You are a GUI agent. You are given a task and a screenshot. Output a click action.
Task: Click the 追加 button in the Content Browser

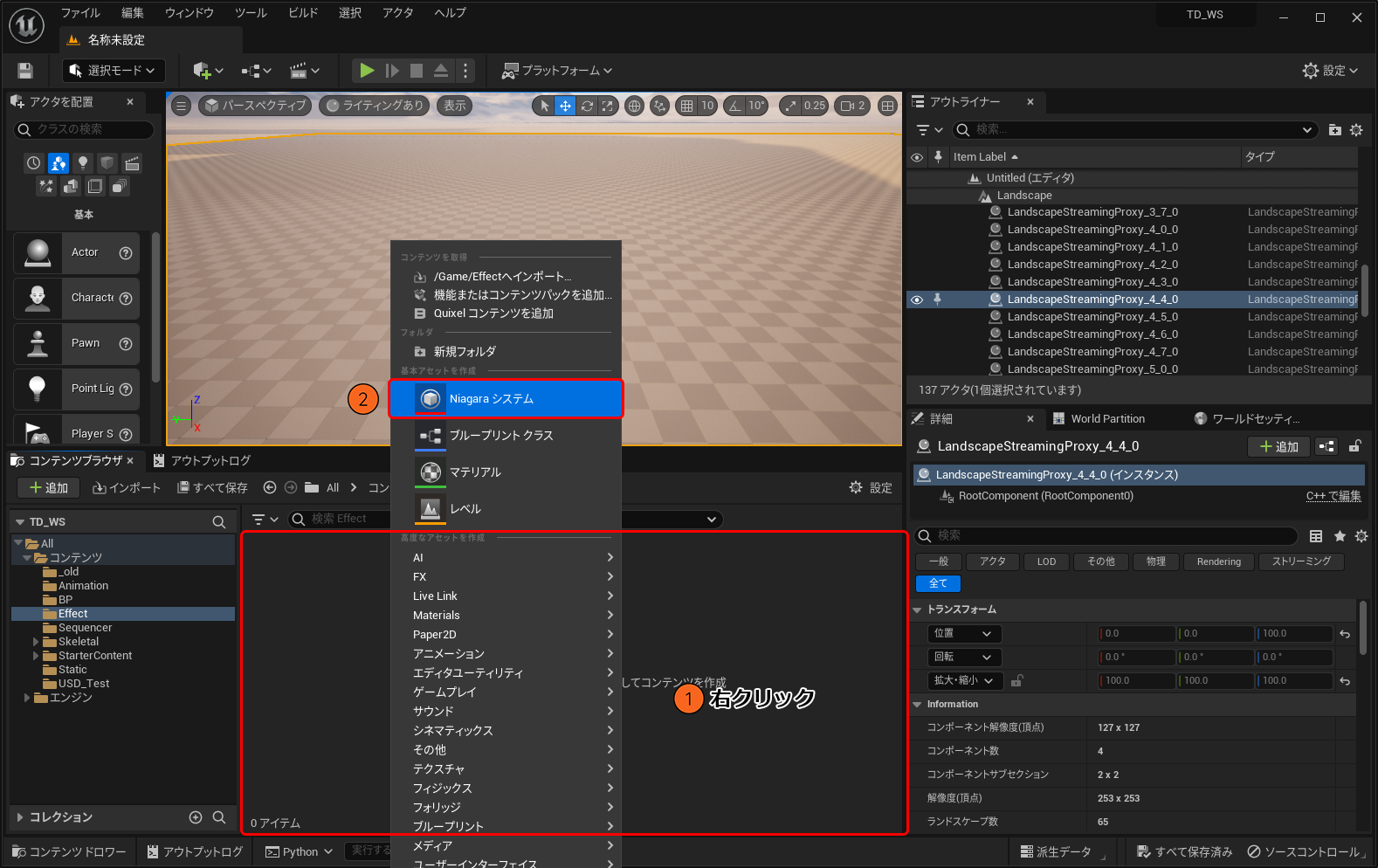tap(49, 487)
